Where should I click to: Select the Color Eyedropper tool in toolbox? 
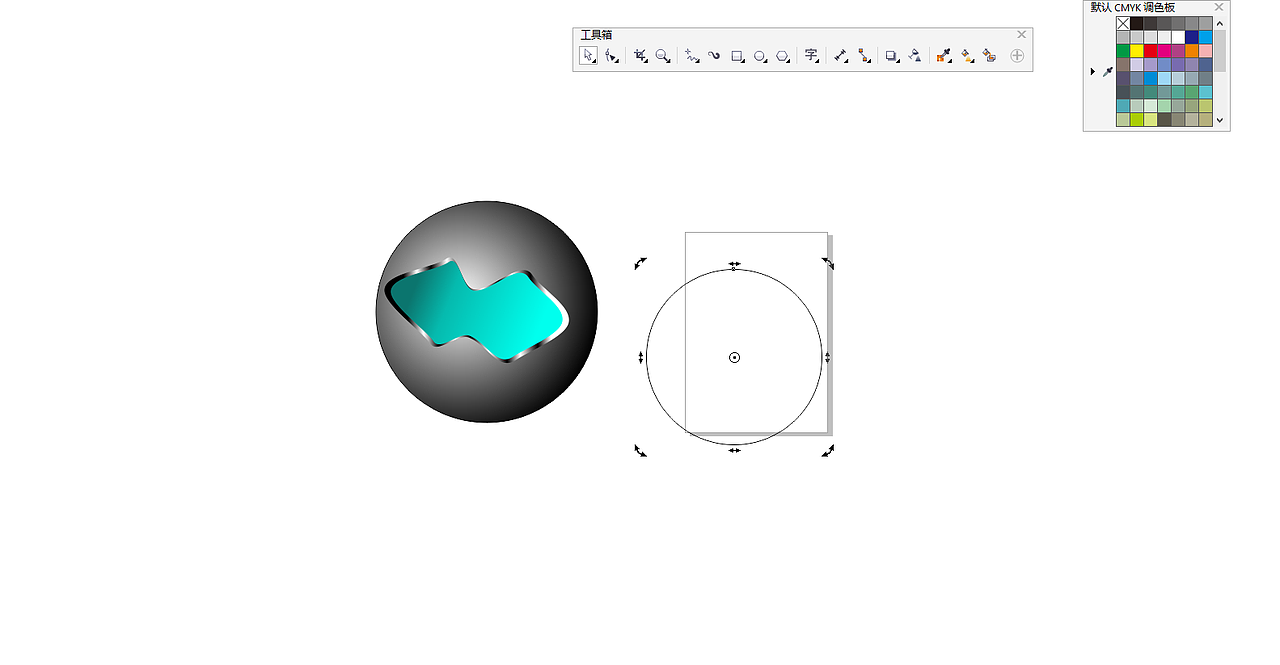(x=943, y=56)
